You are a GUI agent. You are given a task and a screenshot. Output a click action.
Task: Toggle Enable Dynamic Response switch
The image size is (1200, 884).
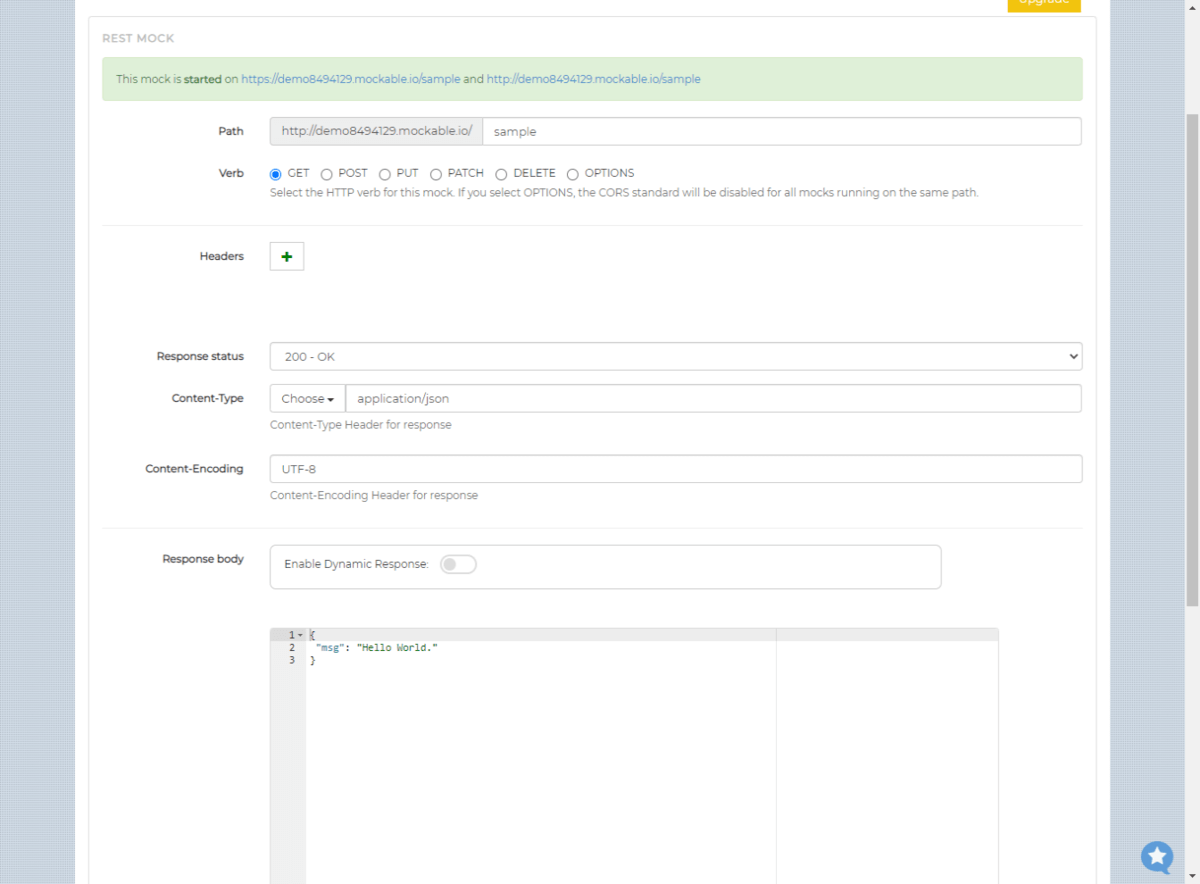[x=458, y=565]
